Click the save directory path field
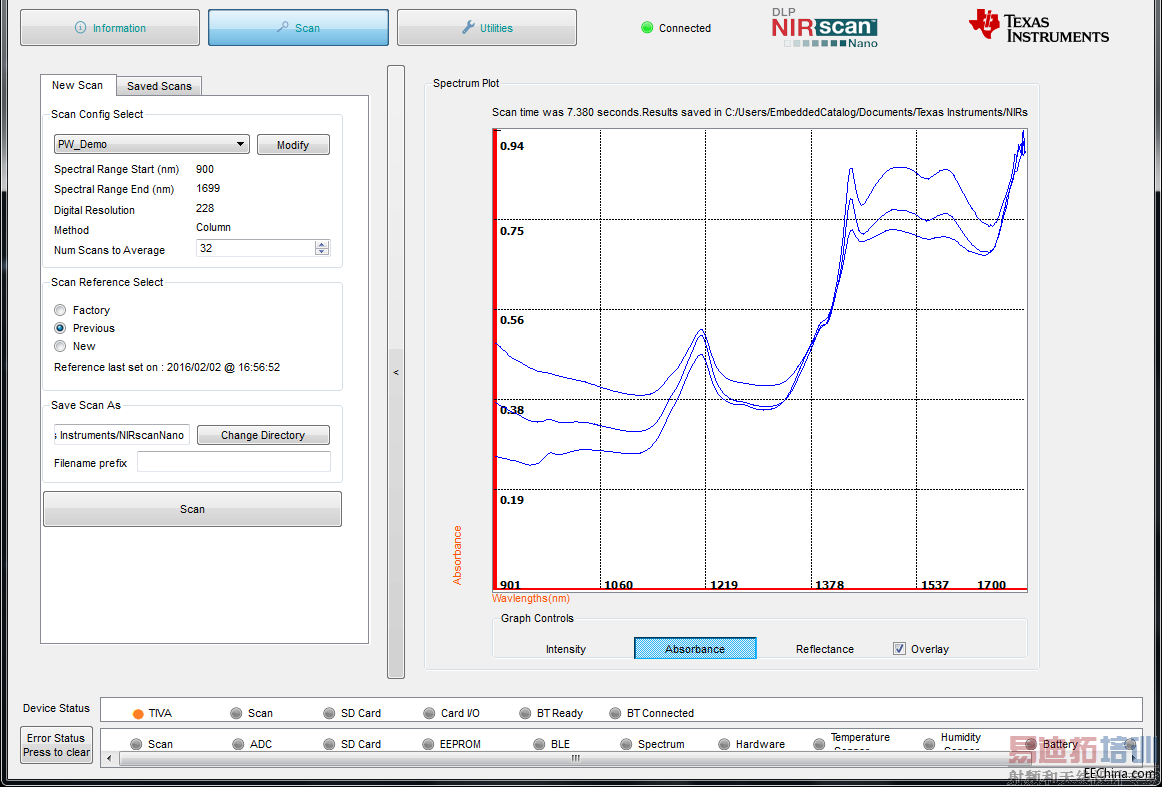The image size is (1162, 787). point(122,435)
